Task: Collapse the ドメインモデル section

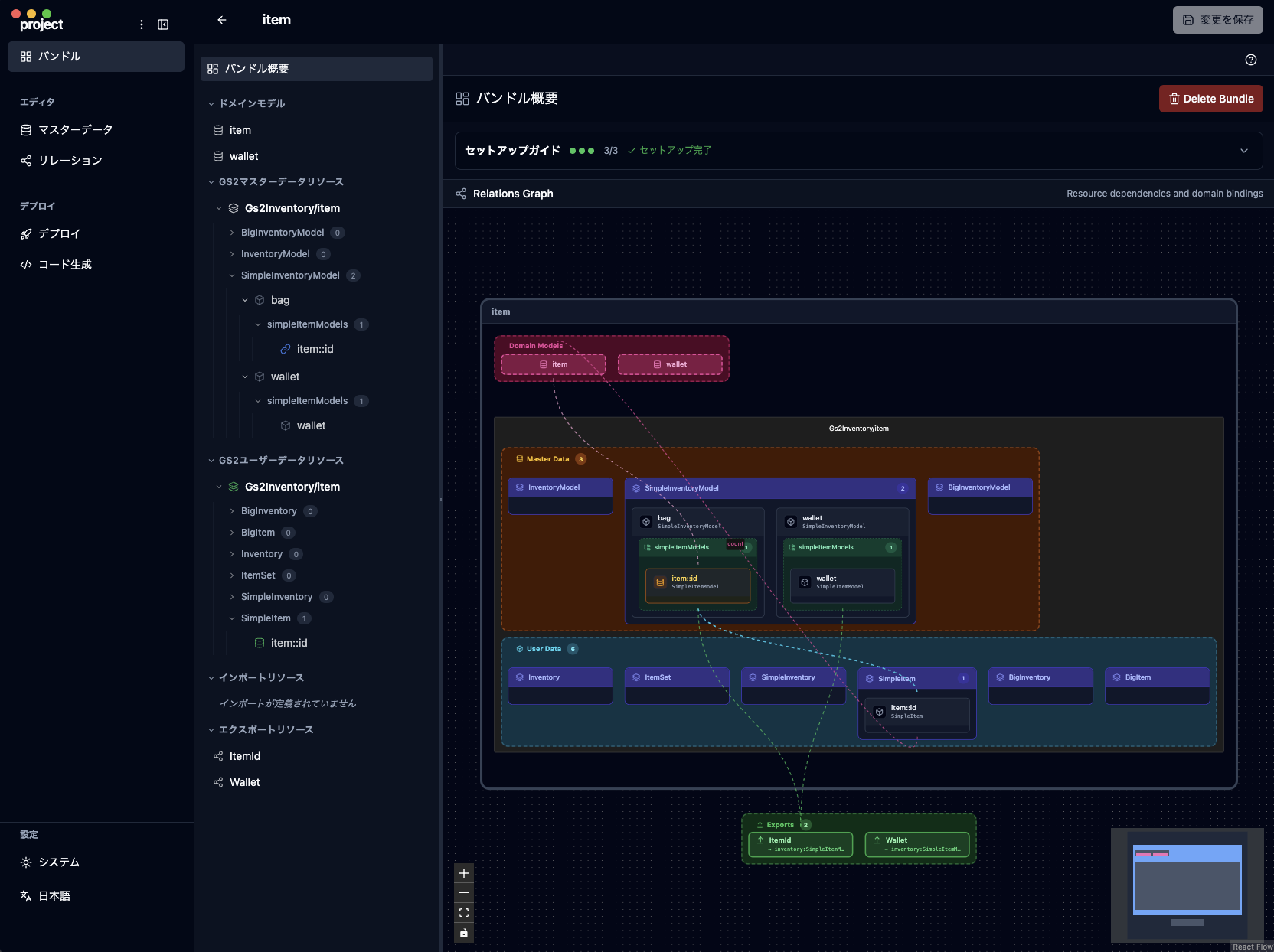Action: coord(211,104)
